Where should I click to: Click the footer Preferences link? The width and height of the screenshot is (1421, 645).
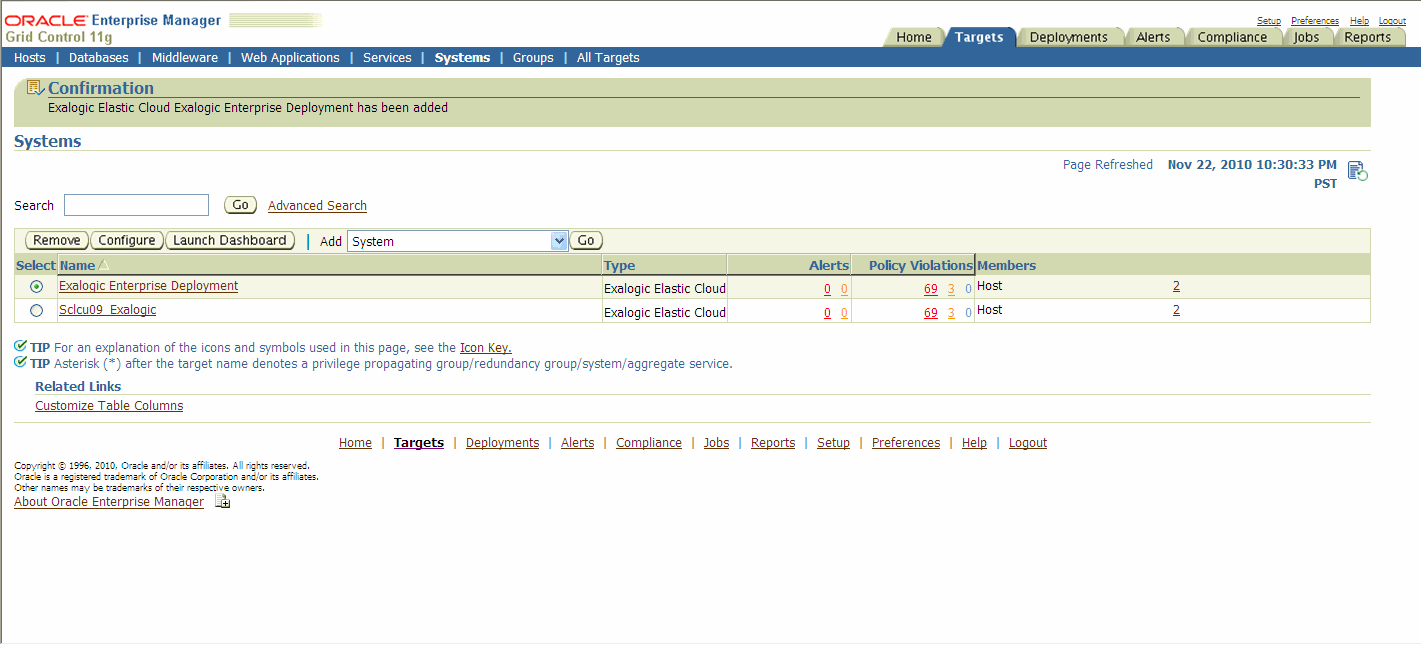pyautogui.click(x=906, y=443)
